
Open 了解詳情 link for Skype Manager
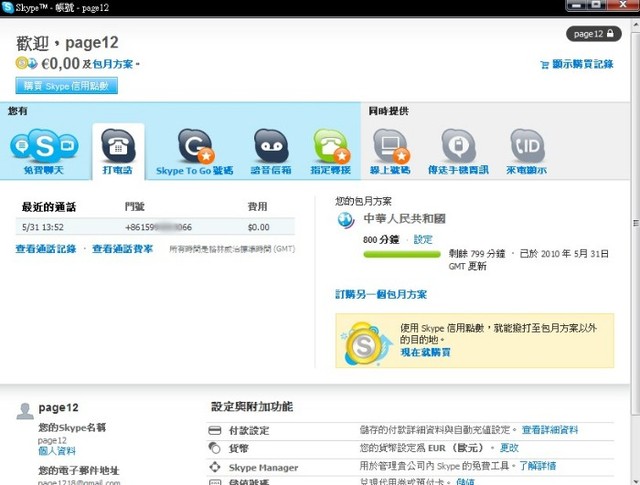[538, 466]
